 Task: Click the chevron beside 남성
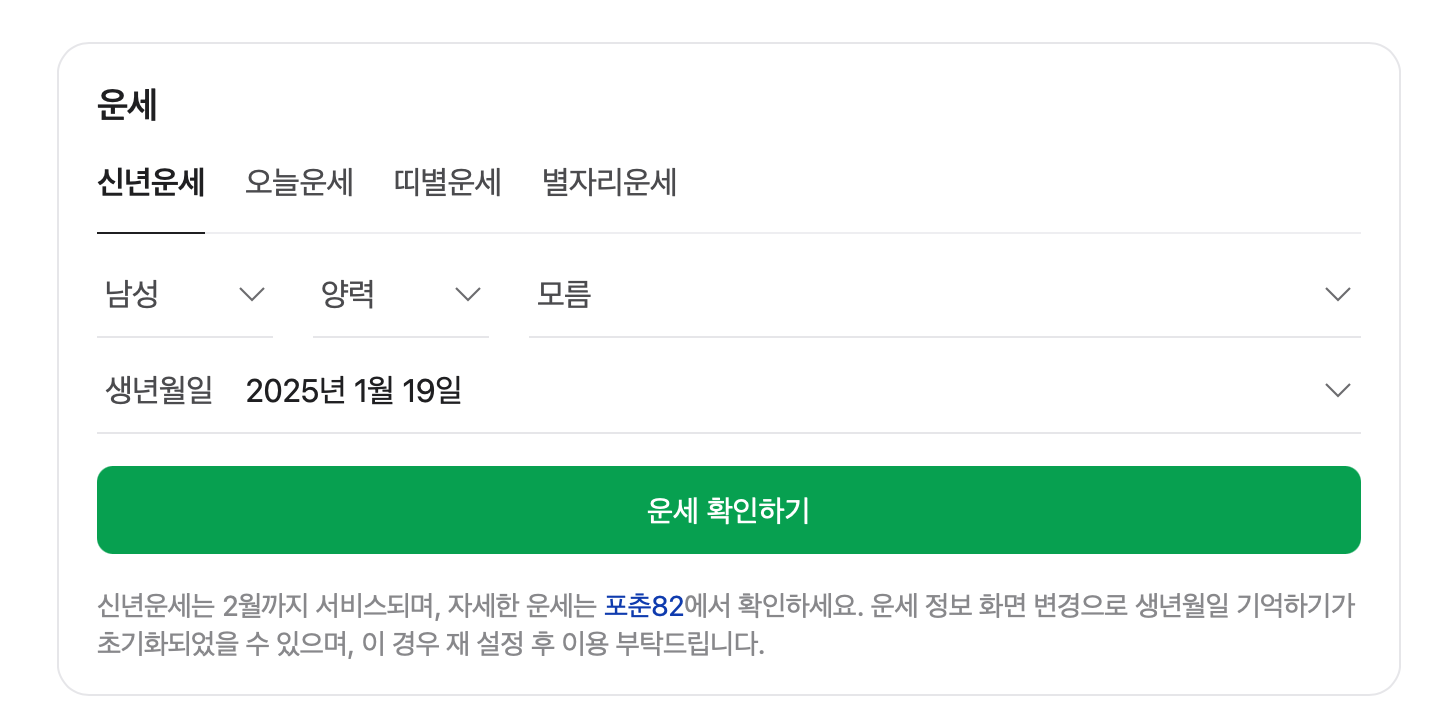point(251,293)
